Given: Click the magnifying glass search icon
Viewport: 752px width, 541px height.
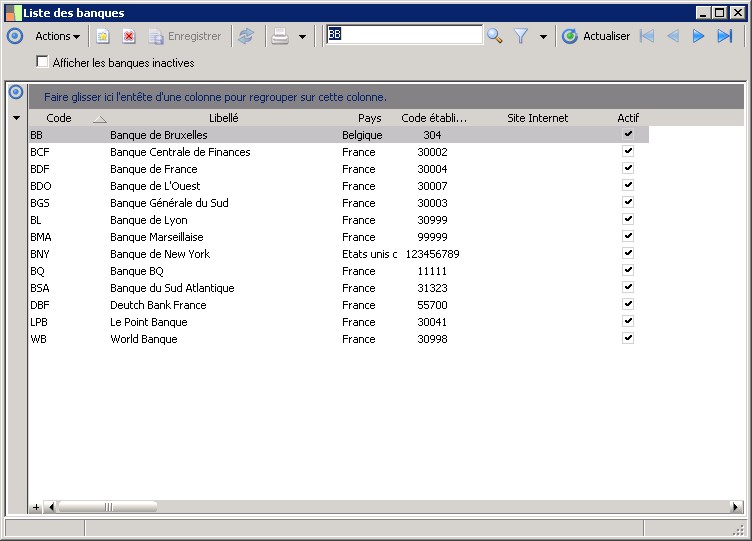Looking at the screenshot, I should point(494,36).
